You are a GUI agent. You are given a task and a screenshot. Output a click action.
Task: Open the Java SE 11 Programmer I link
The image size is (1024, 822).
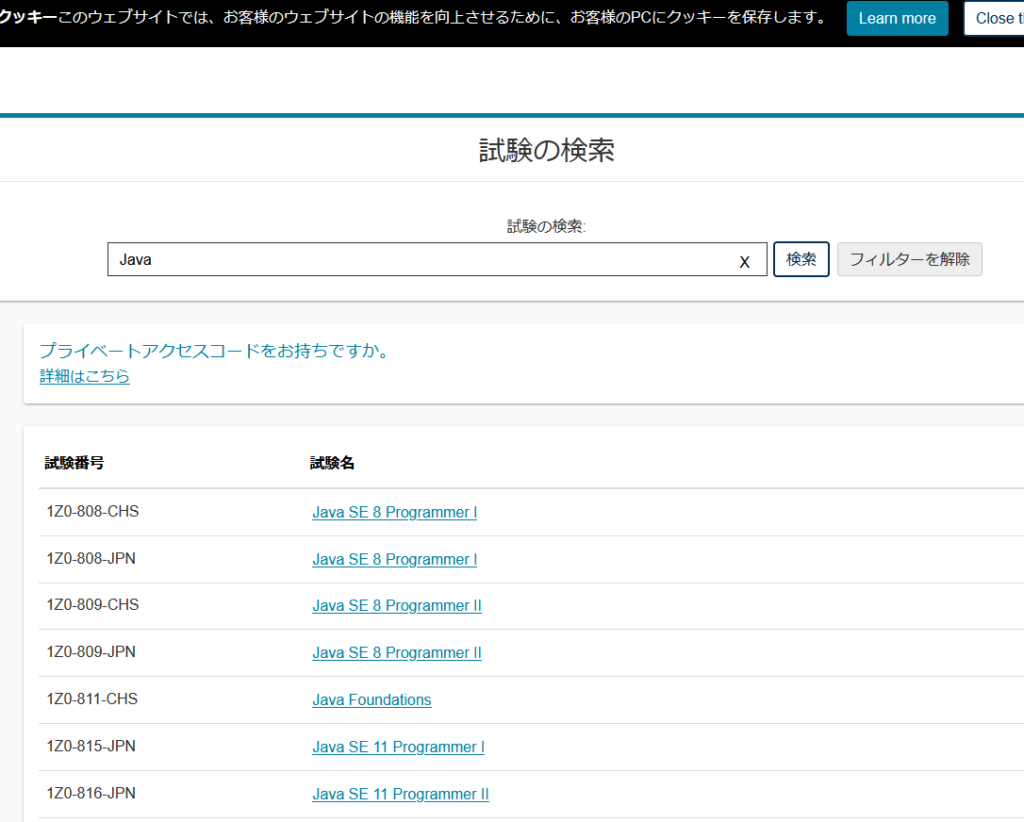398,747
